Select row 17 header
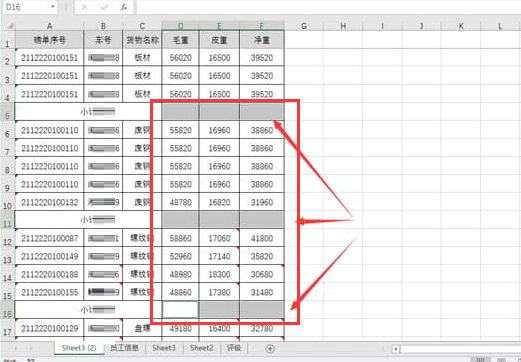The image size is (521, 362). coord(8,328)
